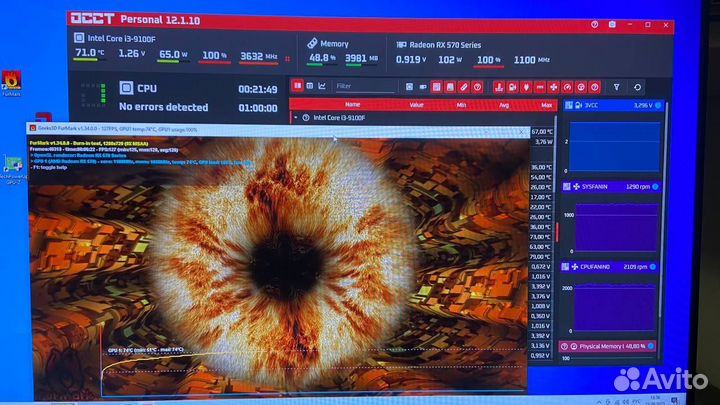The width and height of the screenshot is (720, 405).
Task: Sort sensors by the Name column header
Action: pyautogui.click(x=352, y=104)
